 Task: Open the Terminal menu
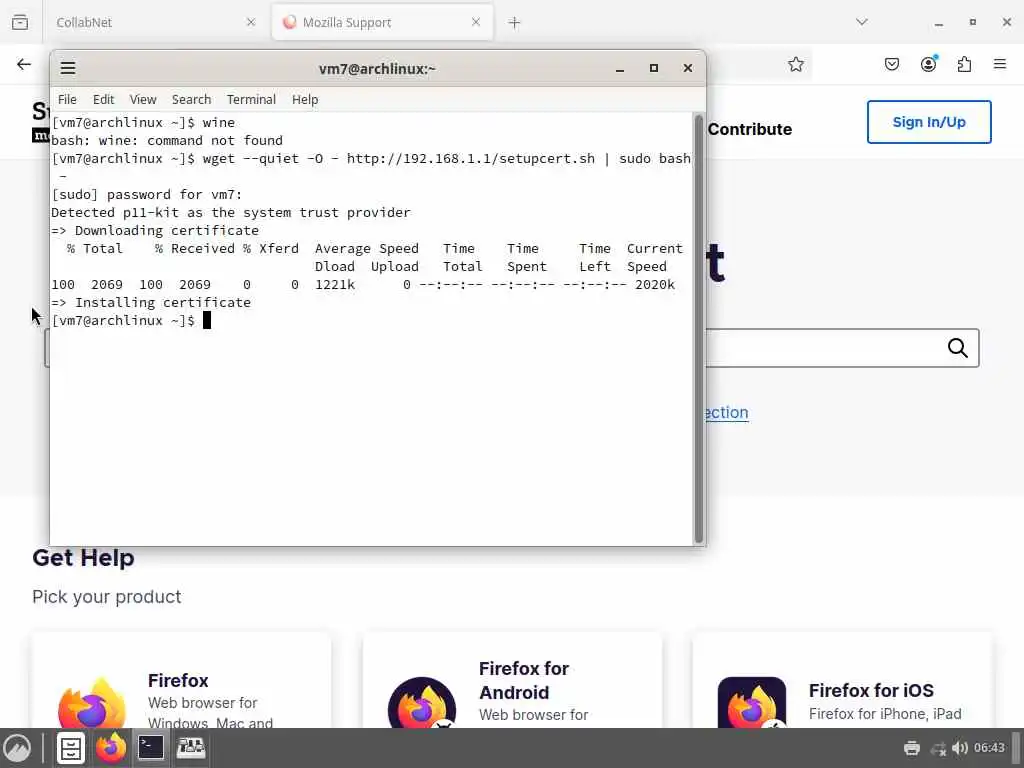(251, 99)
